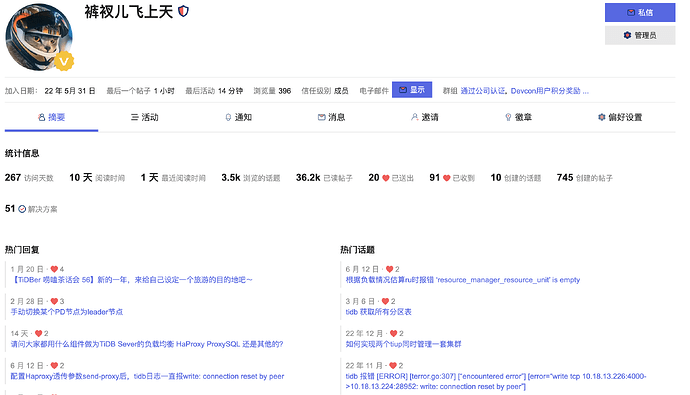Click the heart icon on the 14天 reply
The width and height of the screenshot is (690, 395).
click(x=38, y=333)
